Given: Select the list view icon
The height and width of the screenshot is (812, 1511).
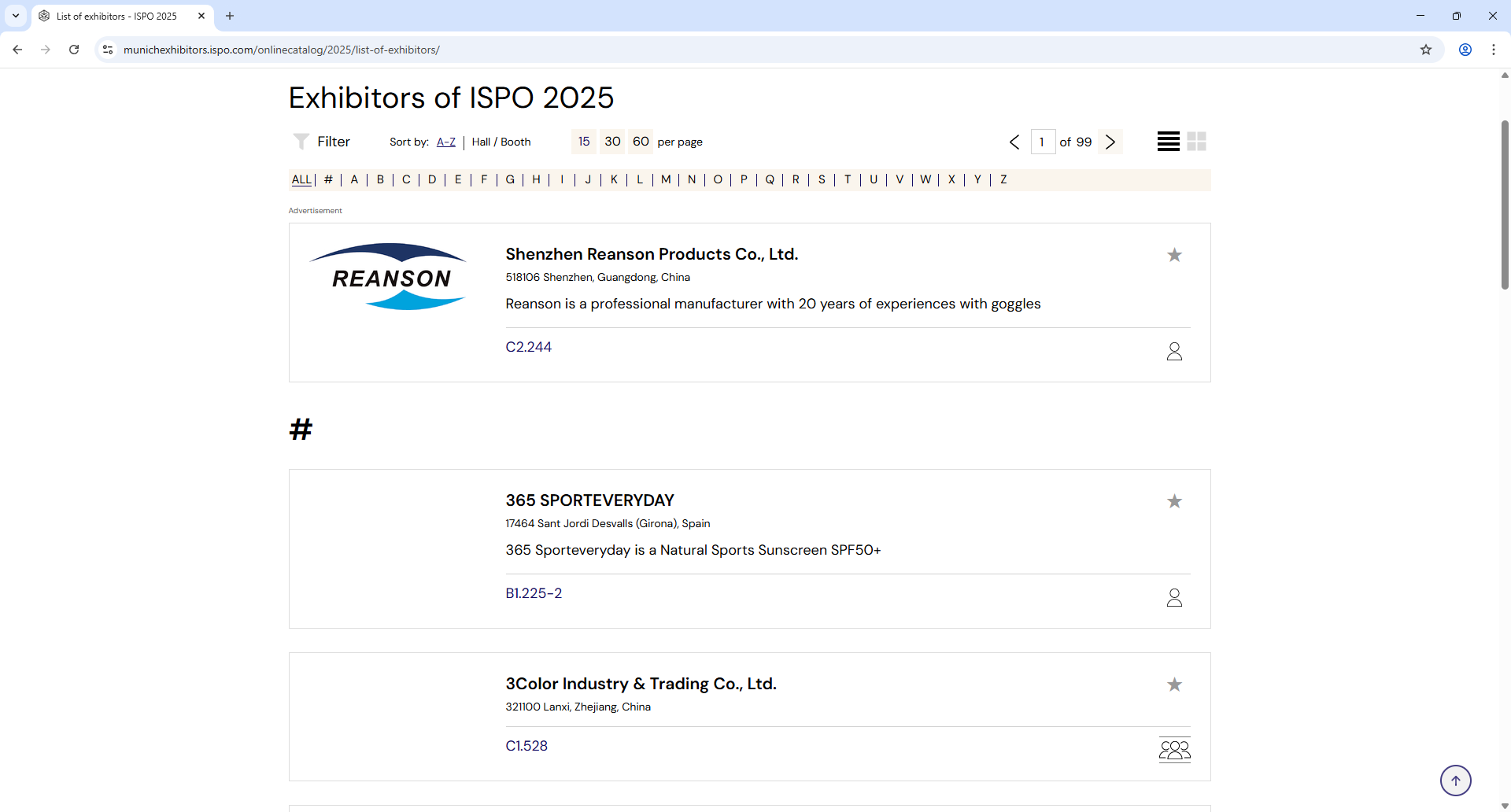Looking at the screenshot, I should (1167, 141).
